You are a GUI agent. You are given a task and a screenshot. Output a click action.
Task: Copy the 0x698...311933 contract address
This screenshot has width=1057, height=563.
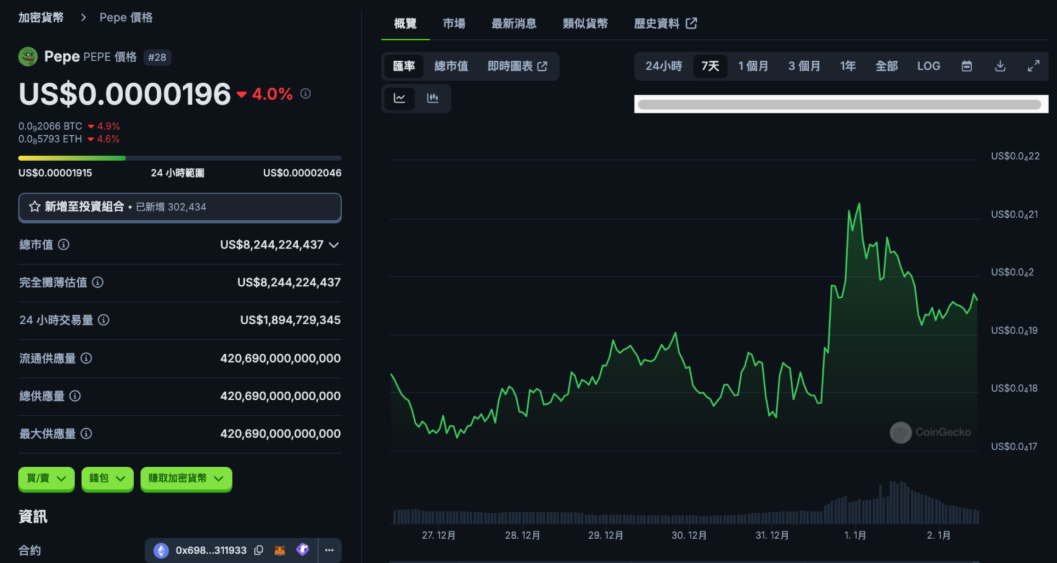point(259,550)
